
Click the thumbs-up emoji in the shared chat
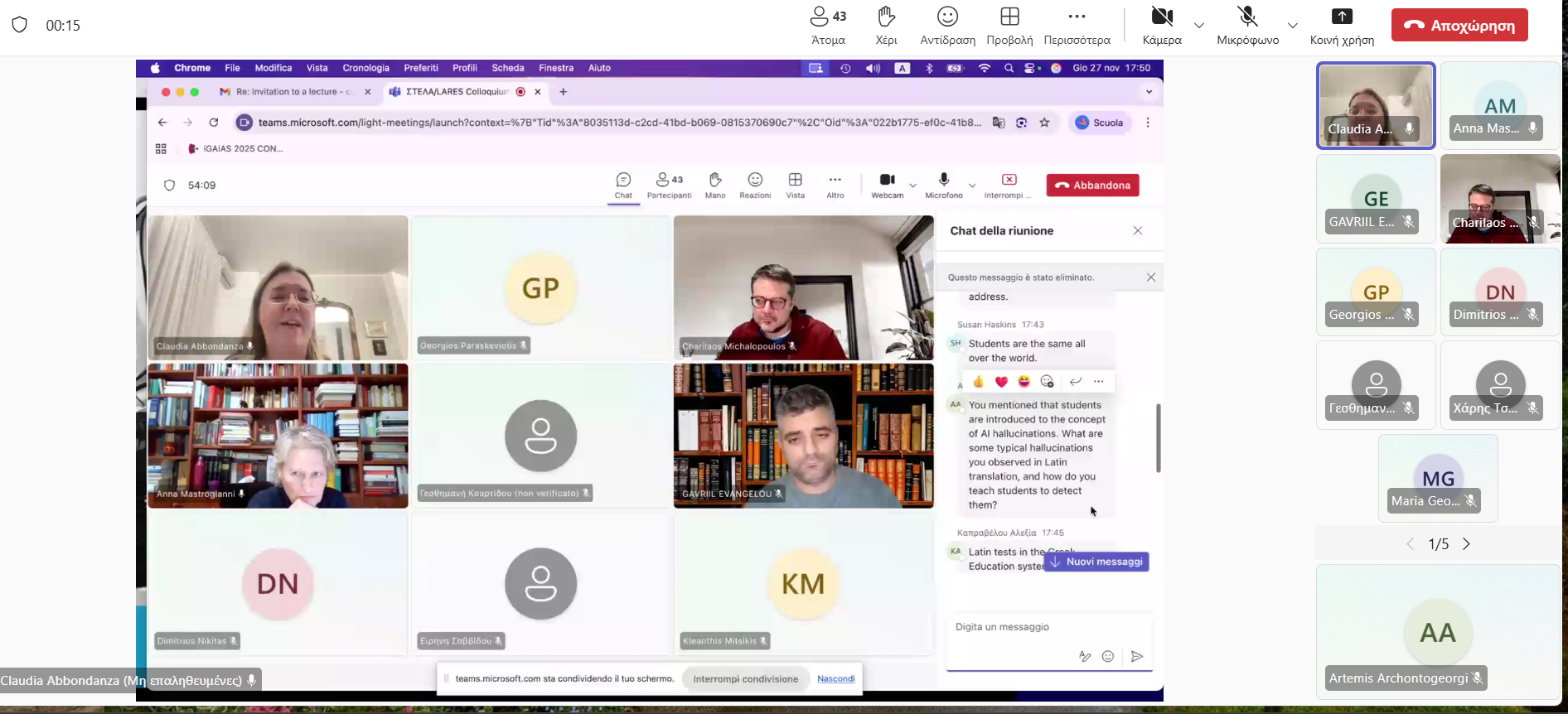[x=979, y=382]
